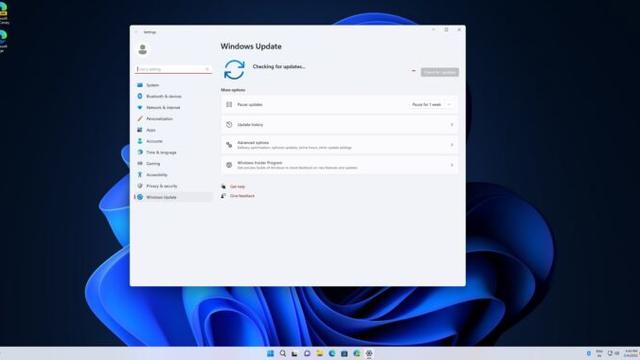Go to the Accounts category

pyautogui.click(x=173, y=141)
